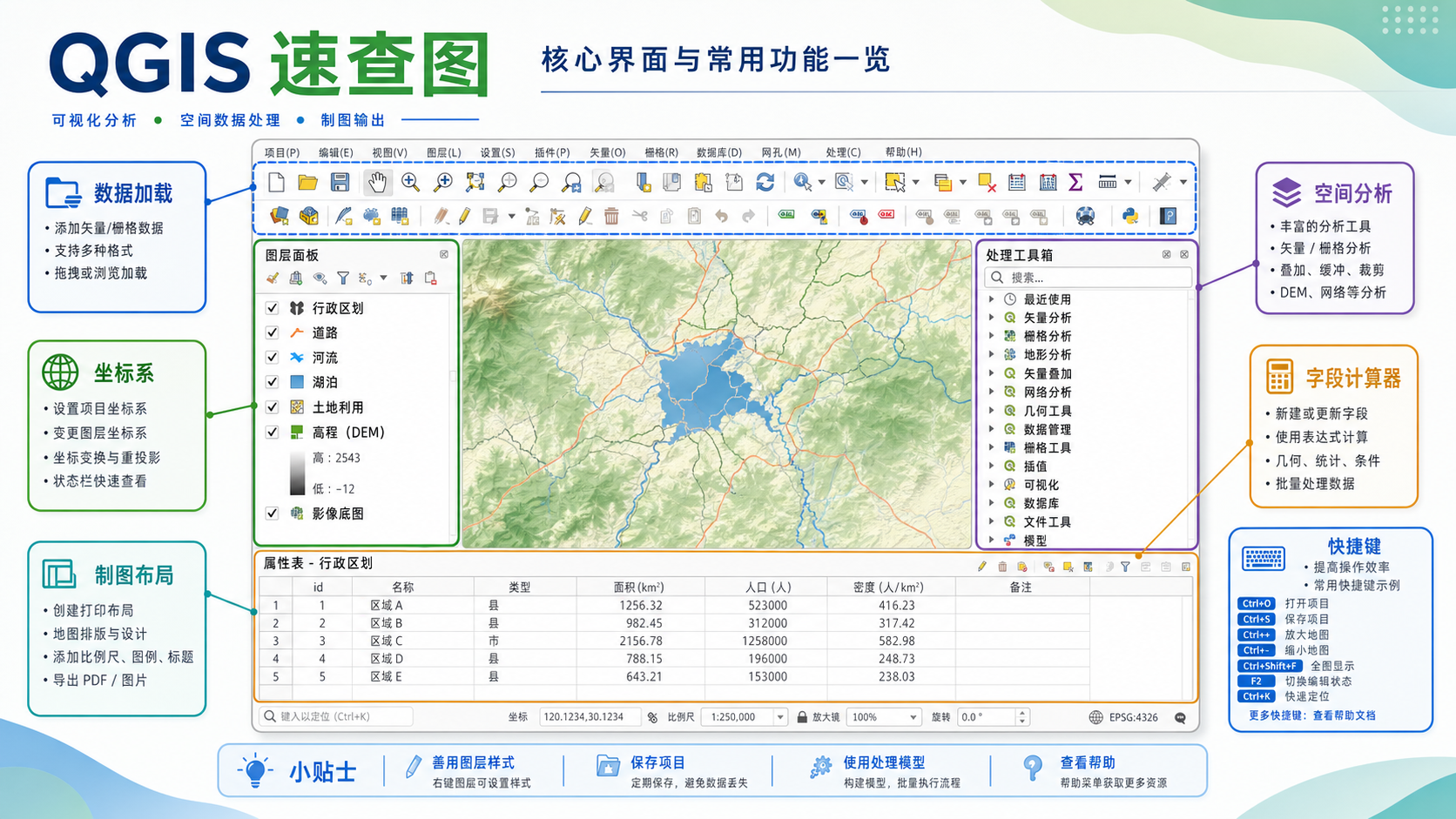Image resolution: width=1456 pixels, height=819 pixels.
Task: Click the 旋转 rotation spinner arrows
Action: point(1022,717)
